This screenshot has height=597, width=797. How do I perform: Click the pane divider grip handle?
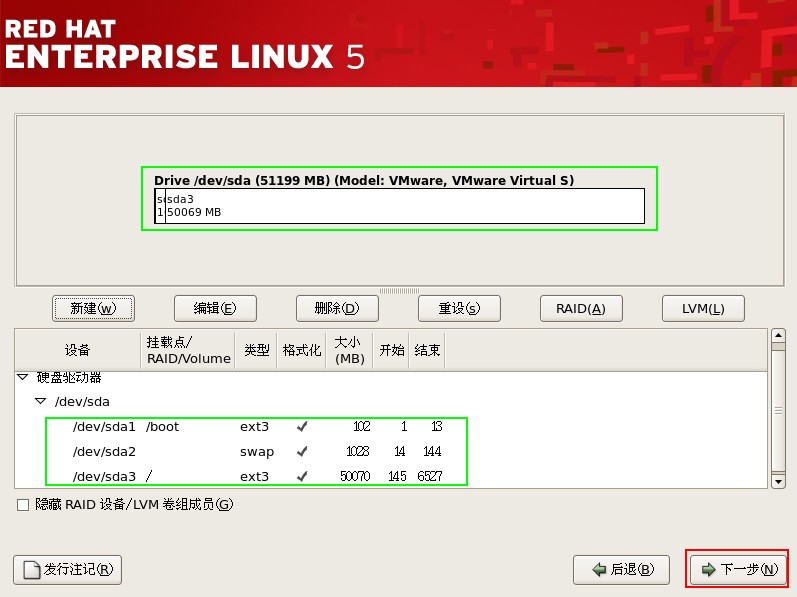(x=399, y=291)
